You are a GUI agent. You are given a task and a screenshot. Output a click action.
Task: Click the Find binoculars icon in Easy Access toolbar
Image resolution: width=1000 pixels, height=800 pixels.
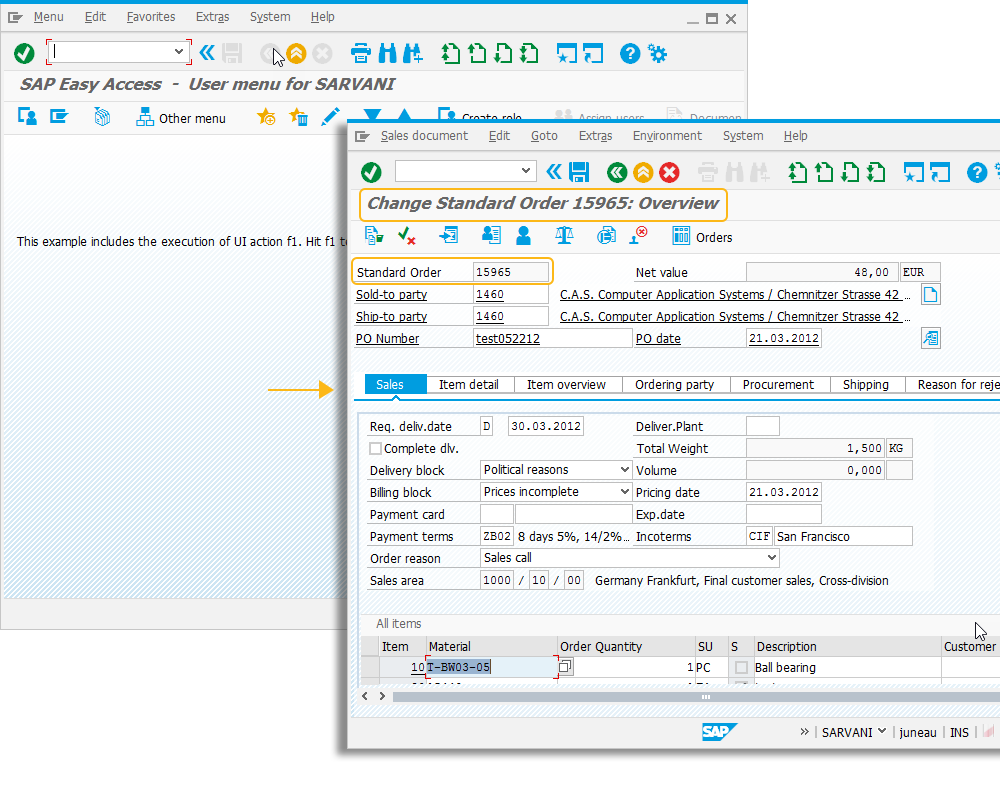coord(387,53)
